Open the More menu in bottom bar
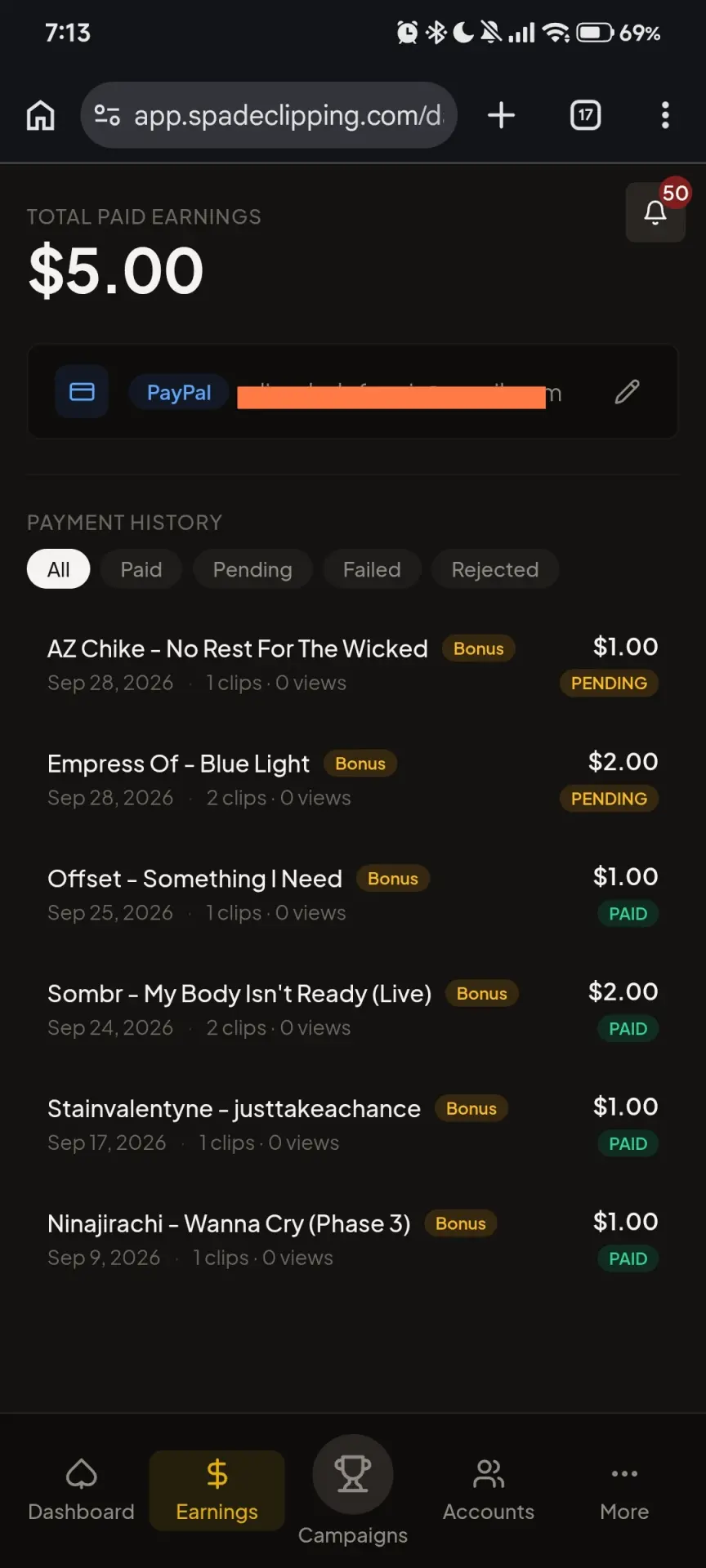This screenshot has width=706, height=1568. pyautogui.click(x=624, y=1490)
